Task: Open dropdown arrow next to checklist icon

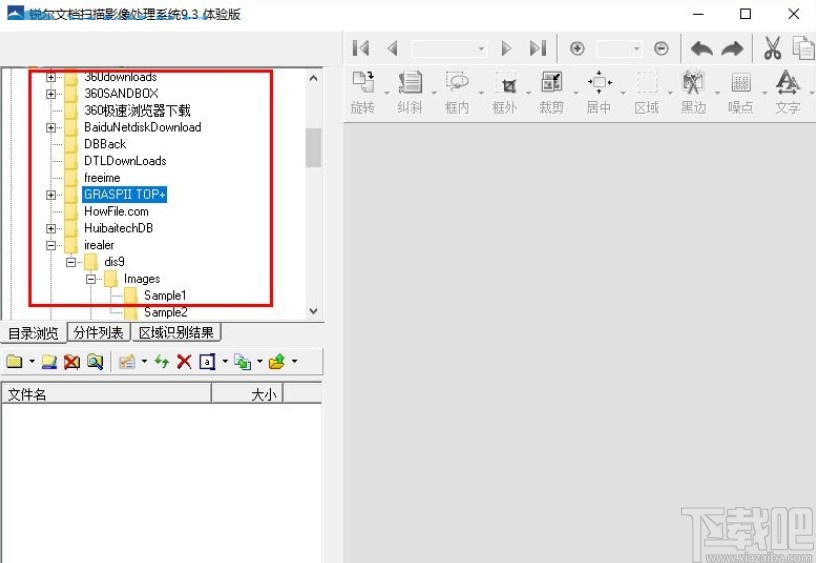Action: point(144,361)
